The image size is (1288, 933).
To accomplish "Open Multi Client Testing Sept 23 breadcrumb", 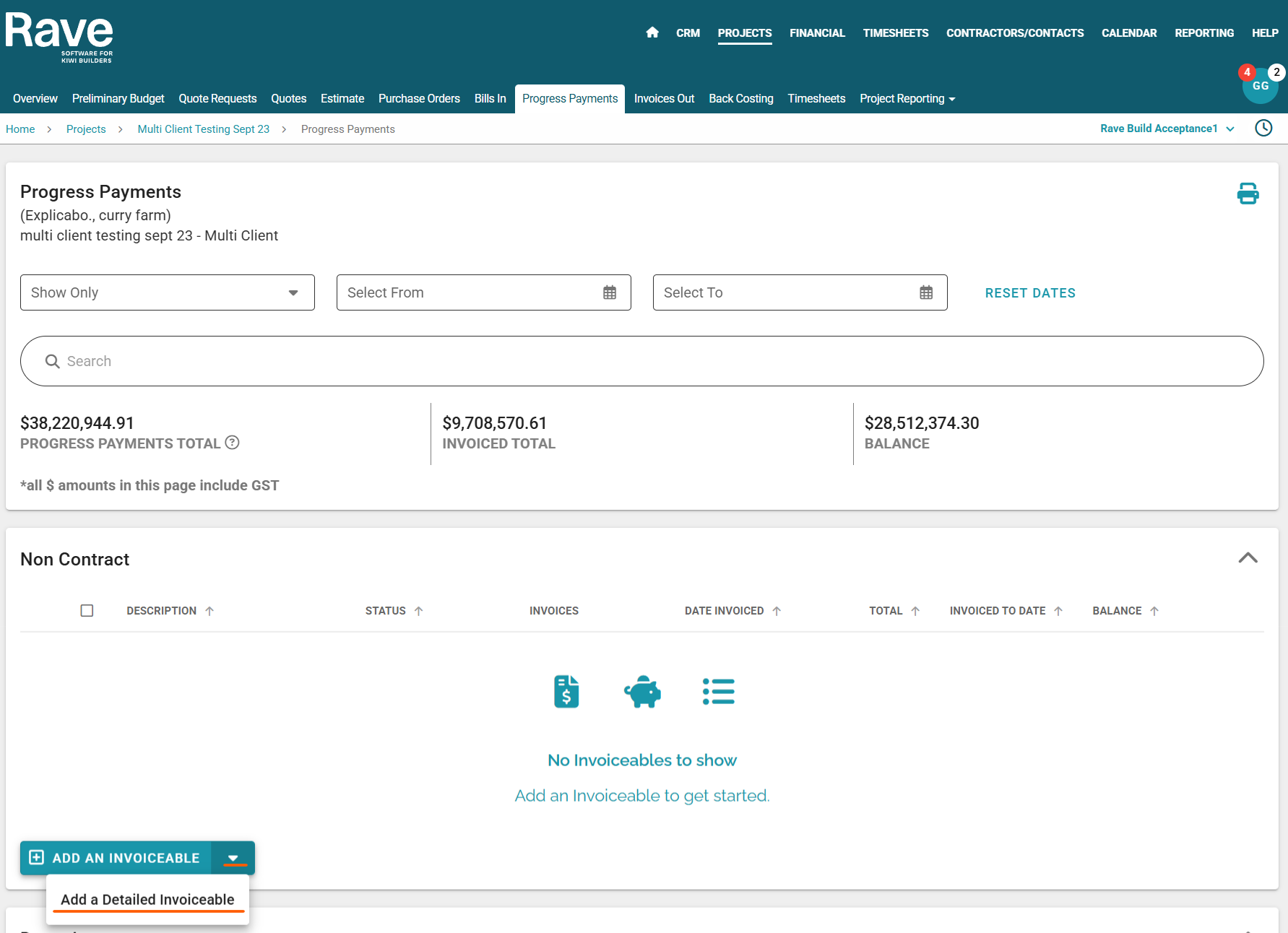I will [x=204, y=129].
